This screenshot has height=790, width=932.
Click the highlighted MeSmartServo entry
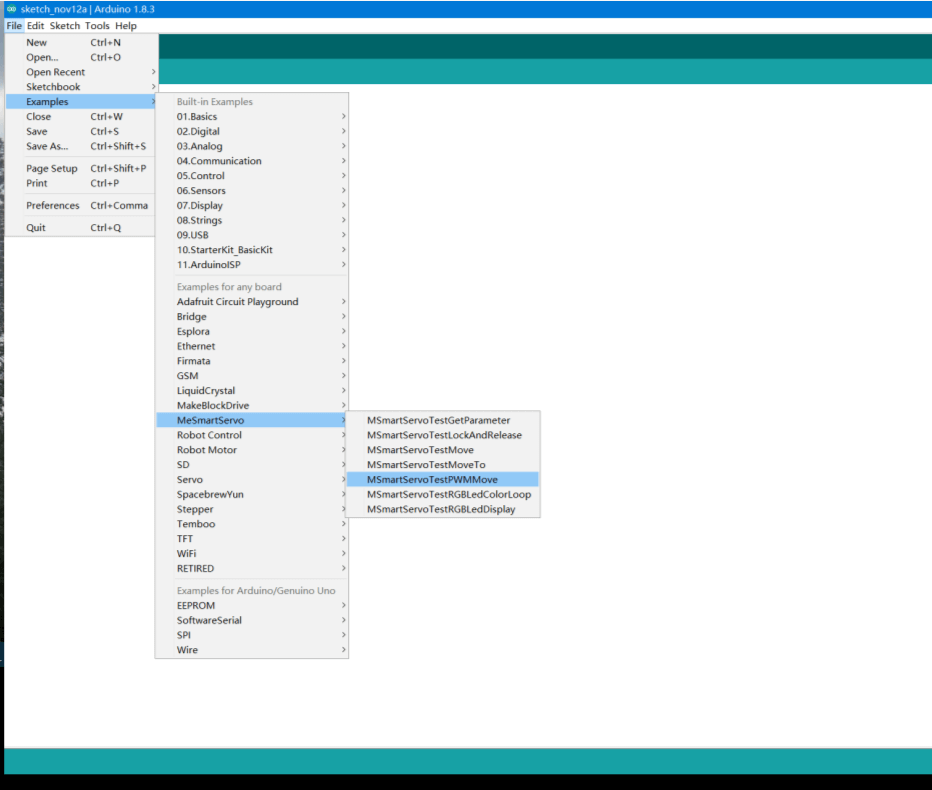click(x=252, y=420)
